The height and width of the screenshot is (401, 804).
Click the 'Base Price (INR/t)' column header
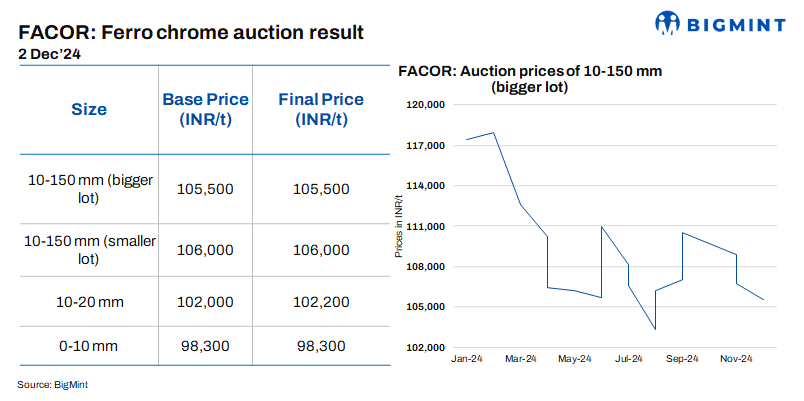coord(206,109)
